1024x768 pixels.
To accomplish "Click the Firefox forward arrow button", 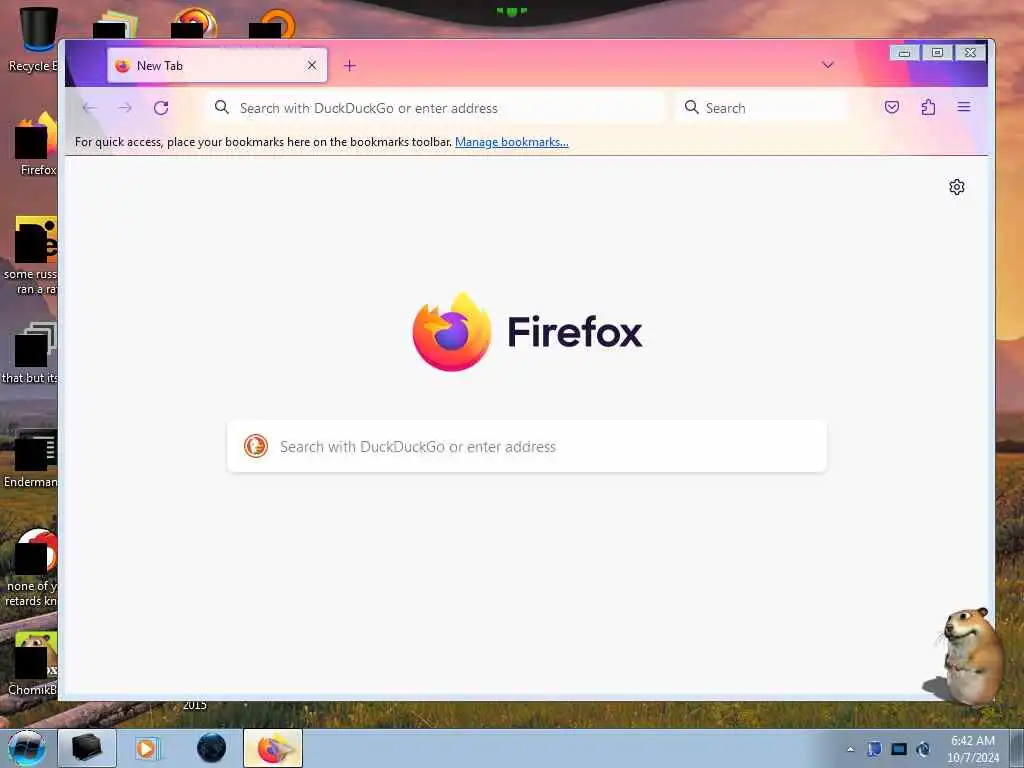I will point(125,108).
